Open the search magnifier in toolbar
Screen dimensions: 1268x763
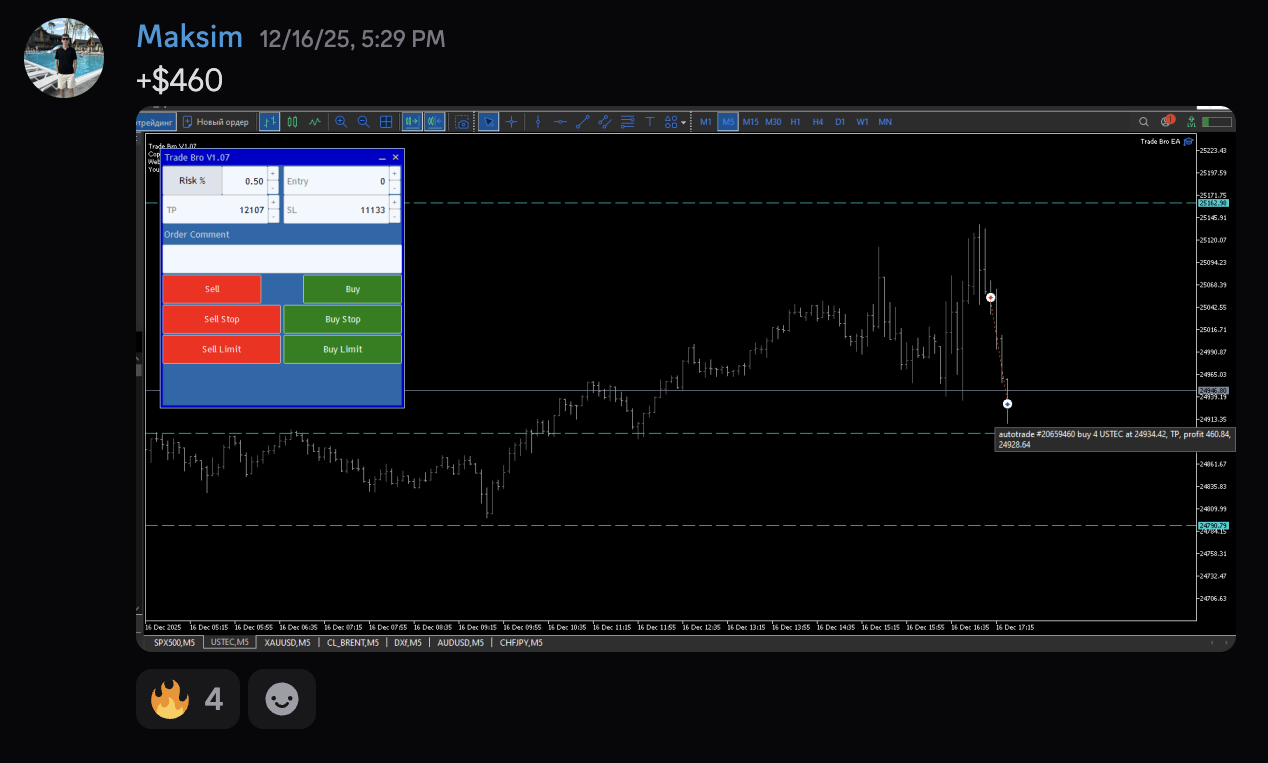click(x=1144, y=122)
